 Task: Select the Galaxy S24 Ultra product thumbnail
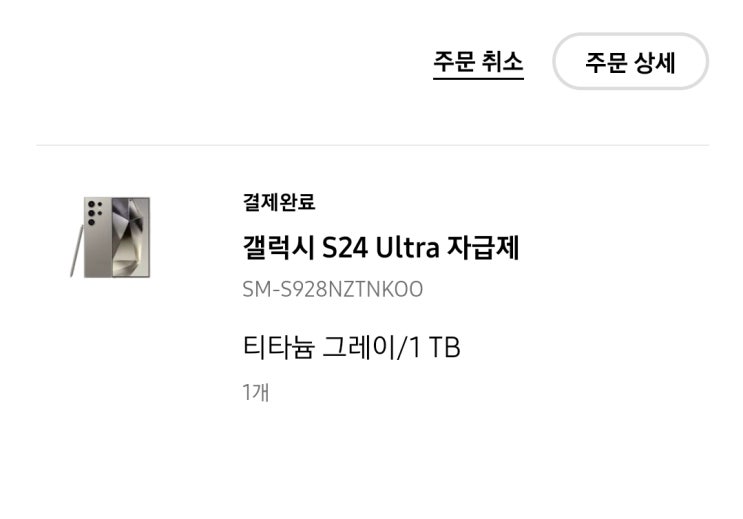(x=110, y=237)
